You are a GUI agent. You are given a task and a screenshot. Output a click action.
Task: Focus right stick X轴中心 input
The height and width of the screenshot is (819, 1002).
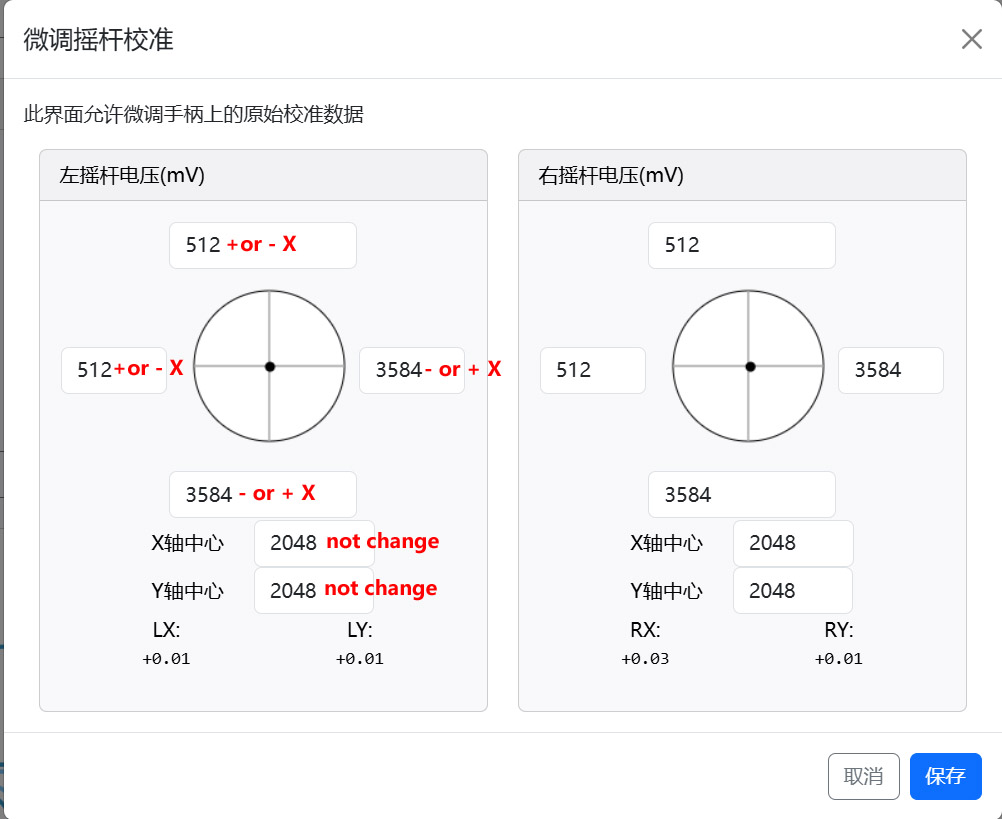pyautogui.click(x=792, y=543)
